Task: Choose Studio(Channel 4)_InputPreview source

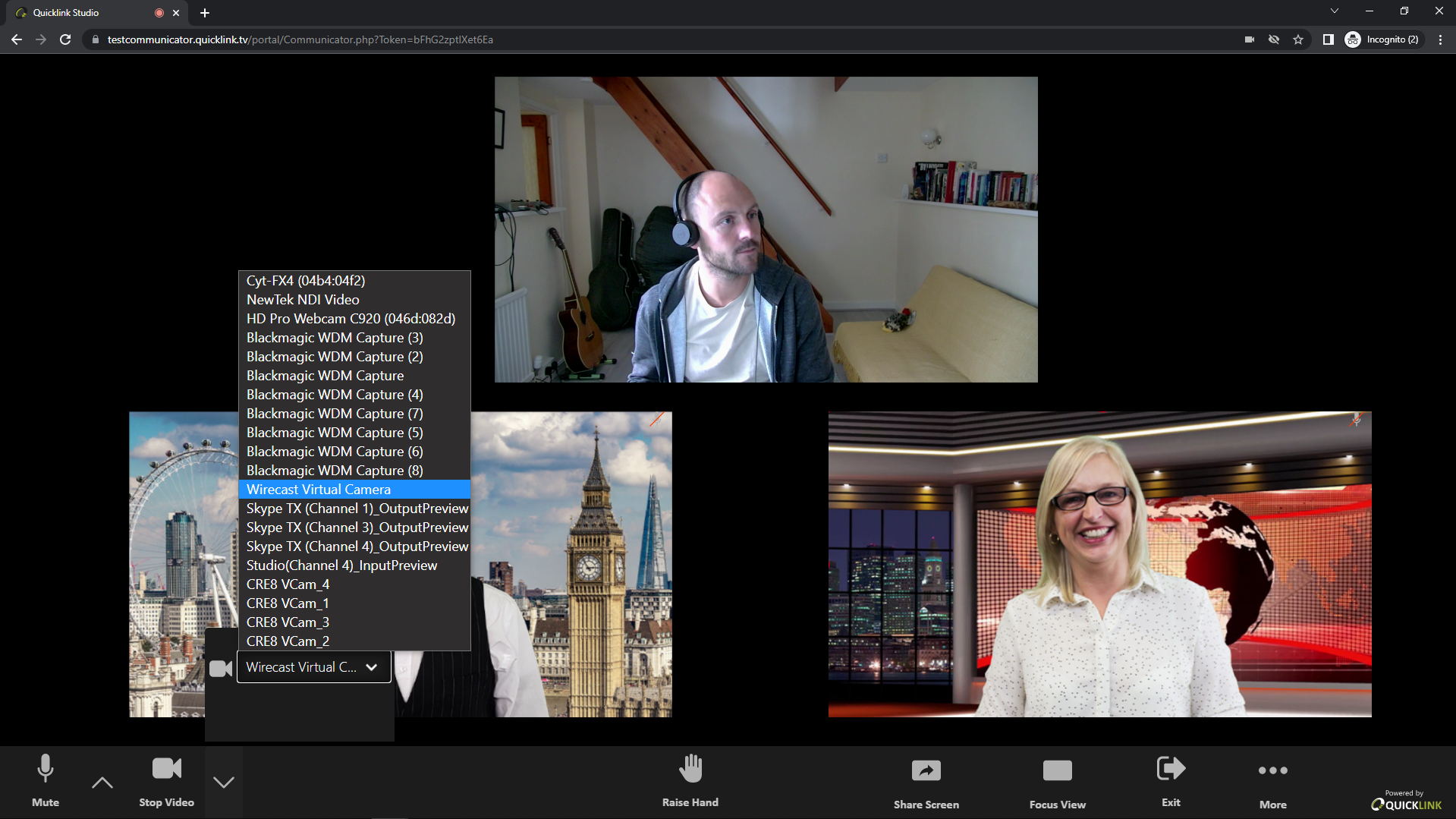Action: coord(355,565)
